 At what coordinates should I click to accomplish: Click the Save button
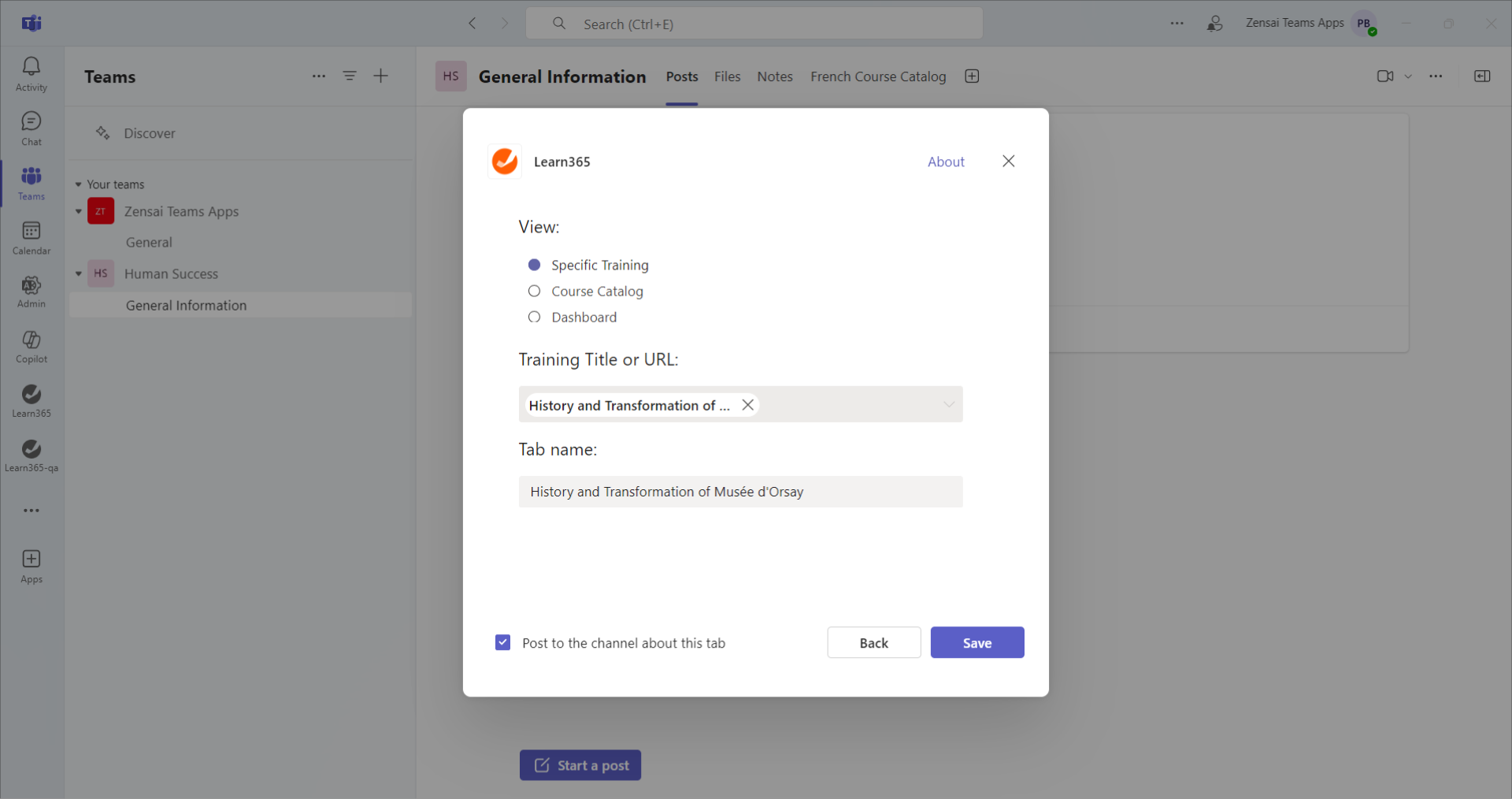click(x=976, y=643)
